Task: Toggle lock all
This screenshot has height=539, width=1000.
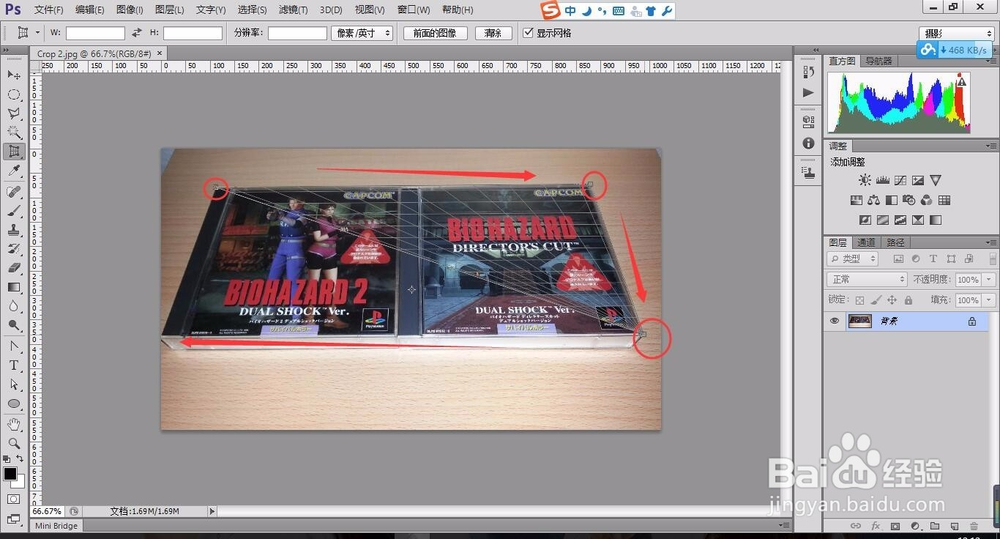Action: pyautogui.click(x=908, y=300)
